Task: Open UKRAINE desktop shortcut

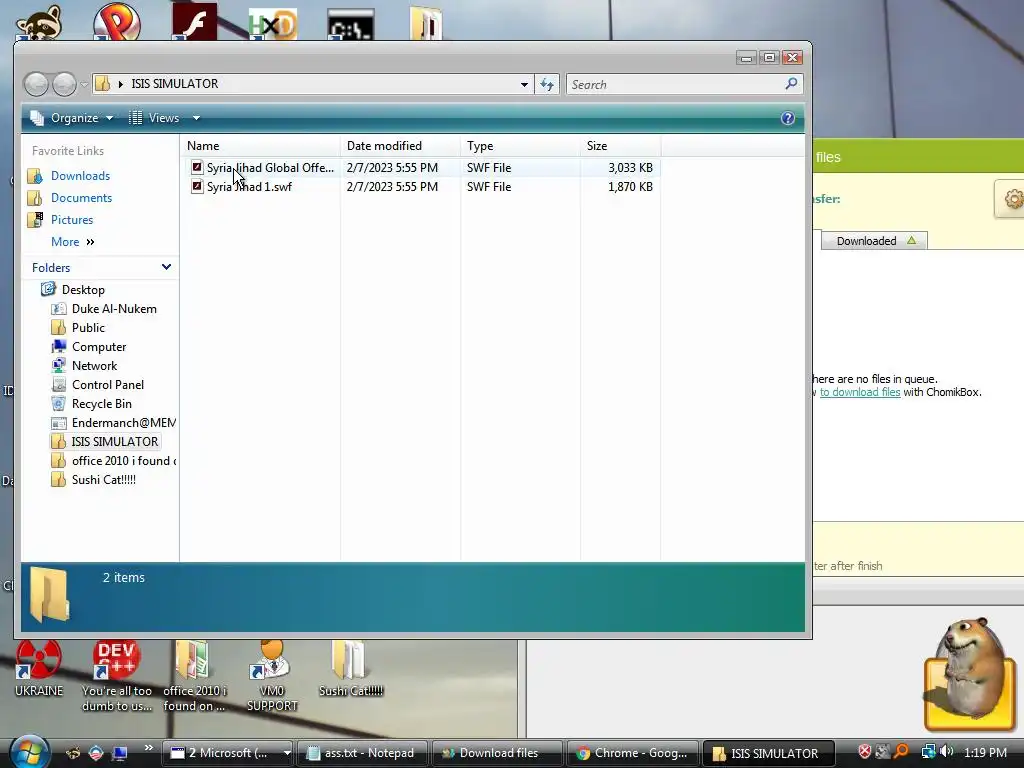Action: 39,669
